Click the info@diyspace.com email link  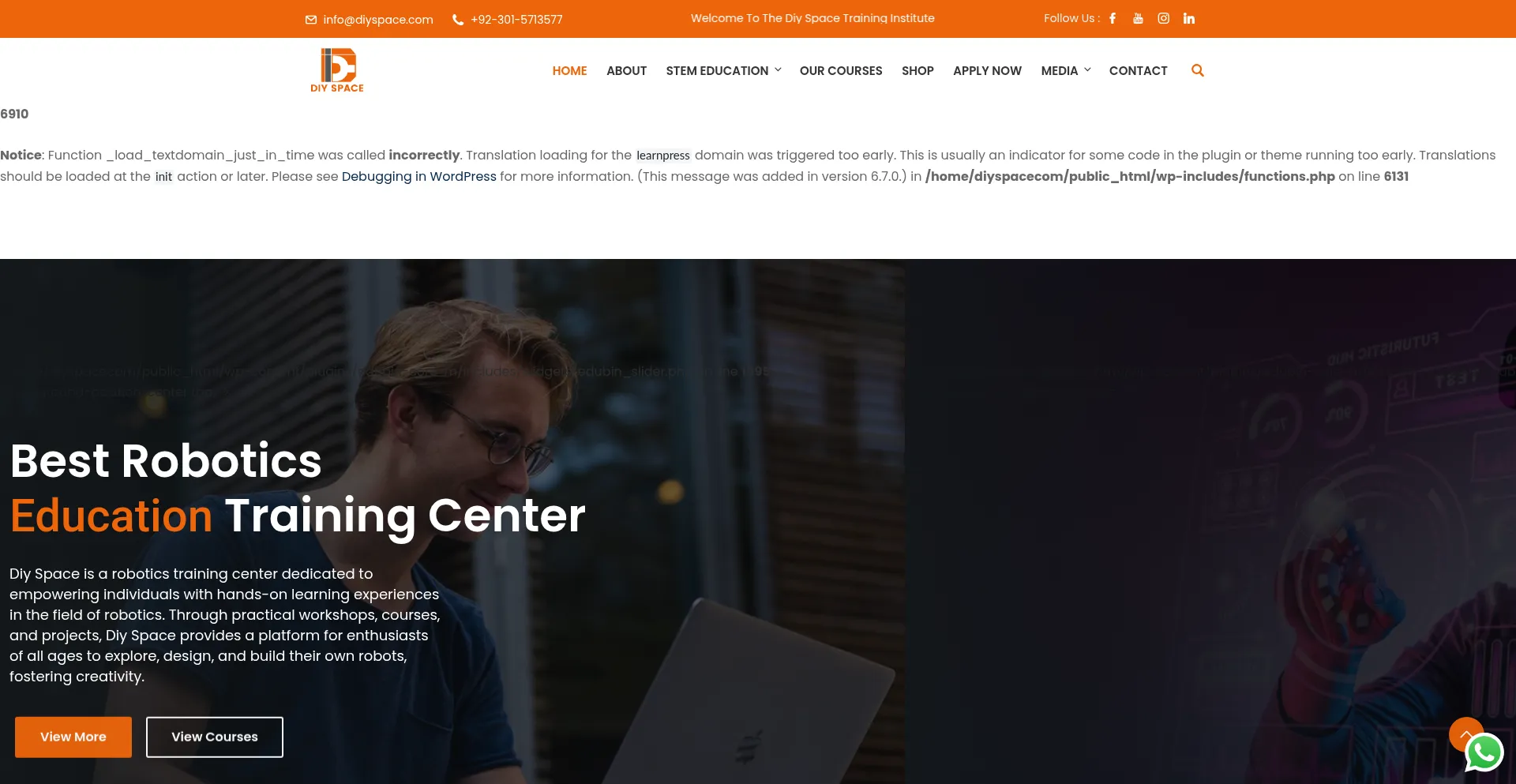tap(378, 20)
